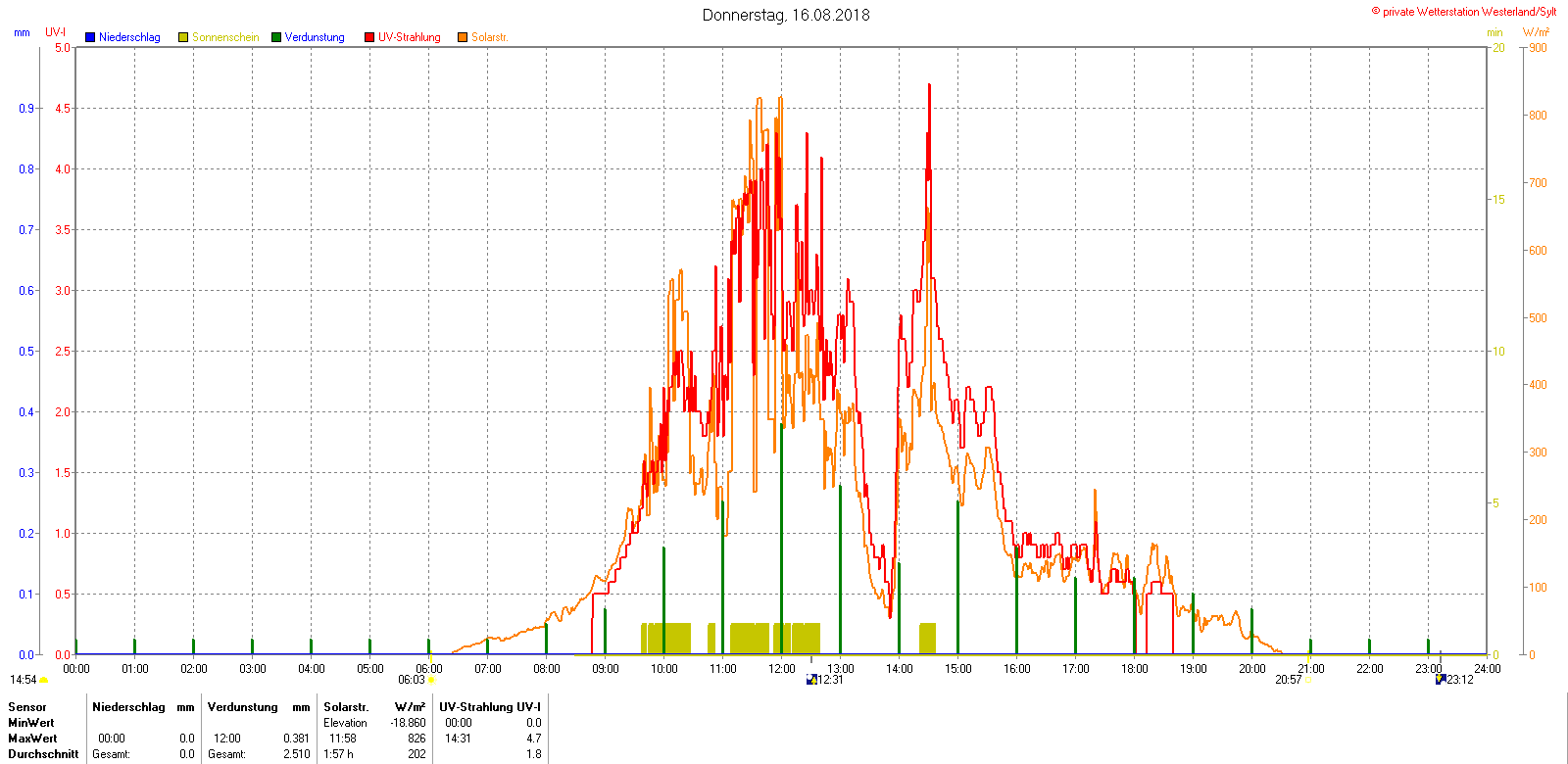Click the 'Durchschnitt' row label
The width and height of the screenshot is (1568, 764).
pos(43,754)
